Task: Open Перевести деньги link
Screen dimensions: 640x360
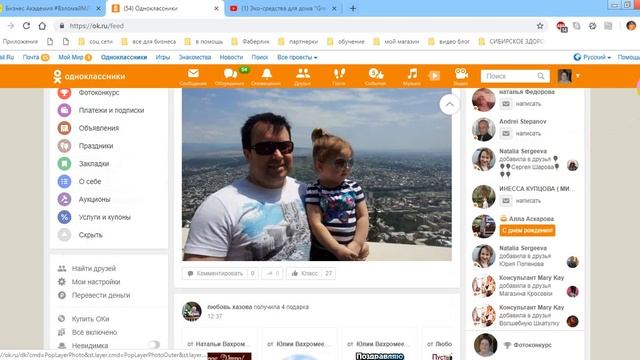Action: (x=101, y=295)
